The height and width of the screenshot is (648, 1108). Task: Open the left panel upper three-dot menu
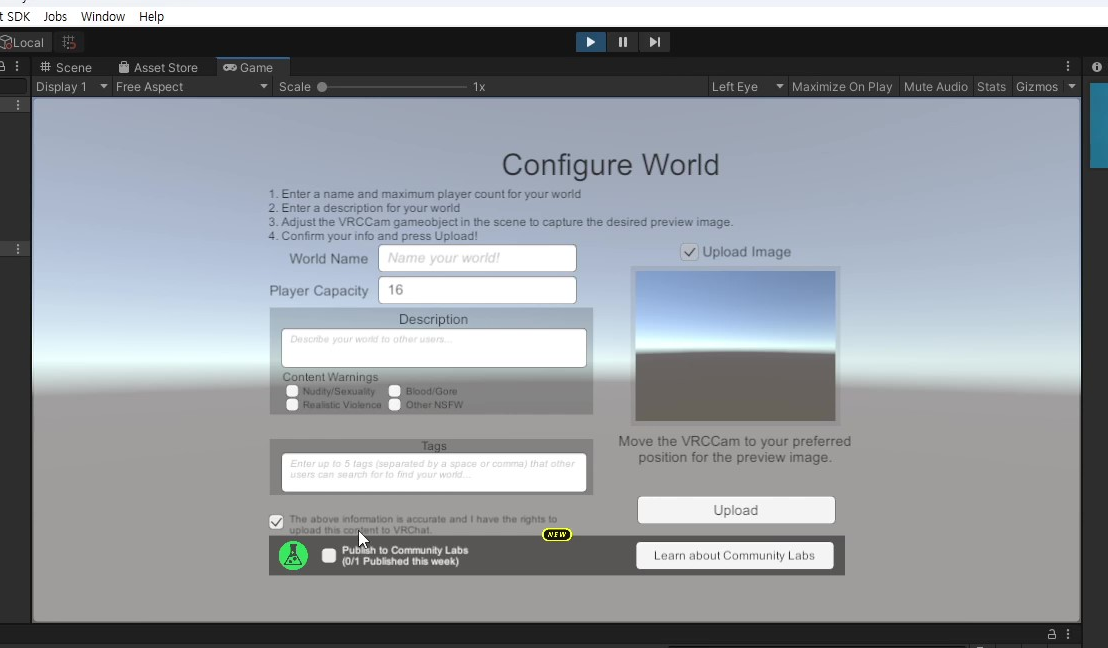pos(18,105)
